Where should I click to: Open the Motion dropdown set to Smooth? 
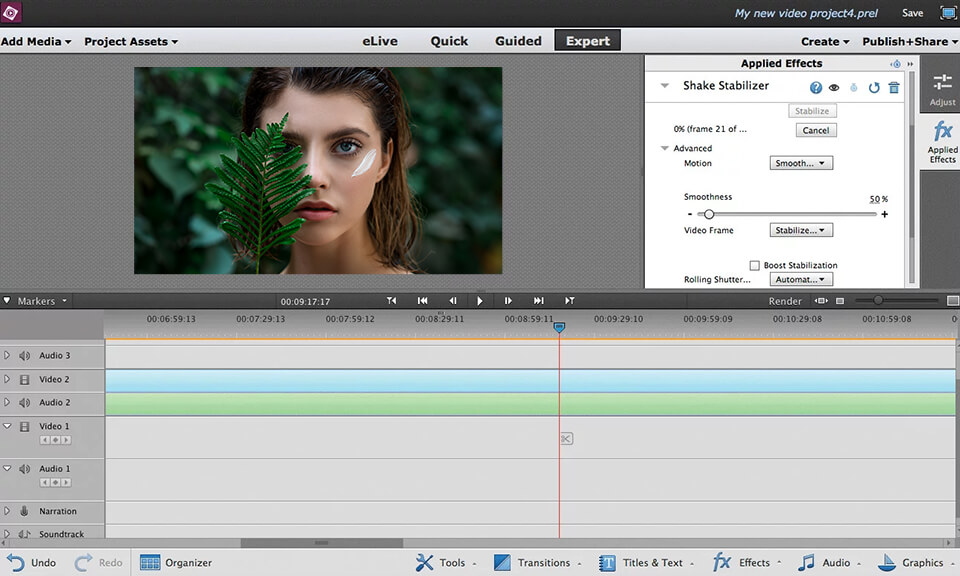coord(800,162)
